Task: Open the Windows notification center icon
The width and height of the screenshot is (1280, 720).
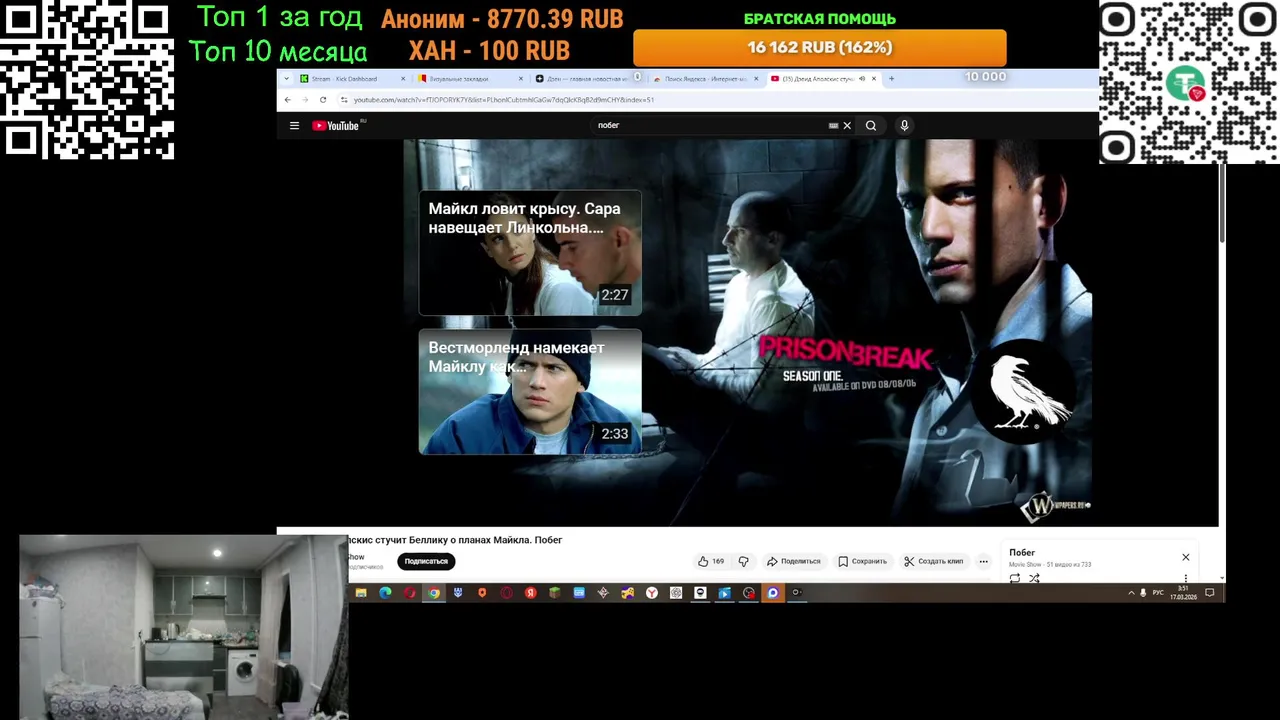Action: click(1209, 592)
